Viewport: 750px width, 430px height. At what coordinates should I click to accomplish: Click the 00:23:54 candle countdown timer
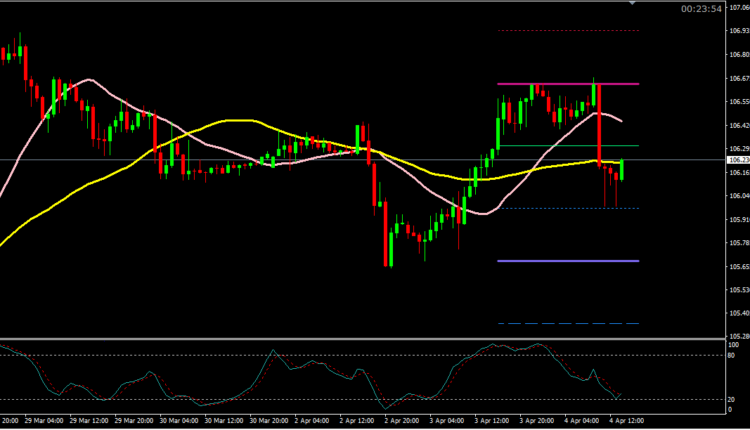701,9
